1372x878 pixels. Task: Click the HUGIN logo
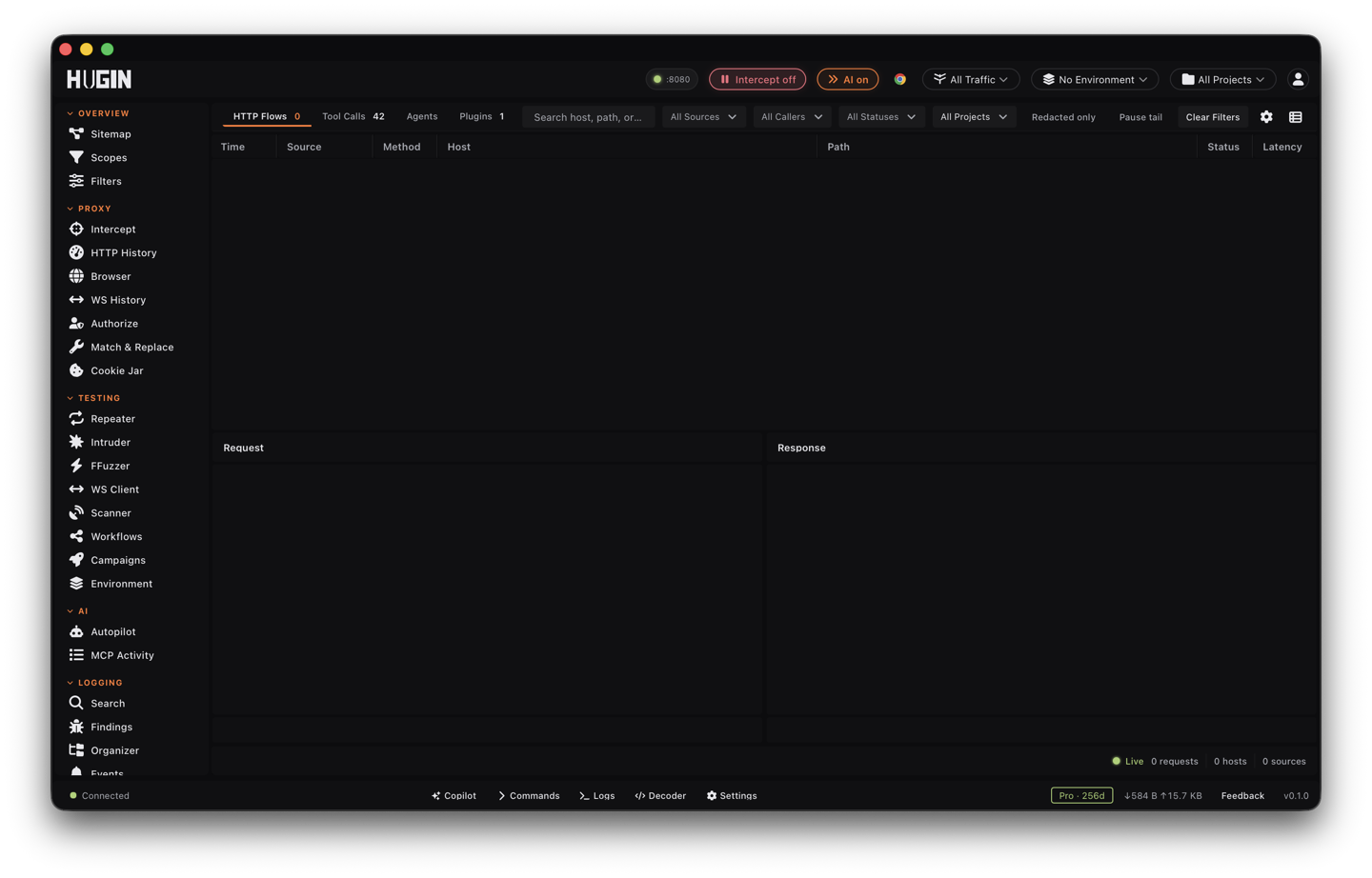[99, 79]
